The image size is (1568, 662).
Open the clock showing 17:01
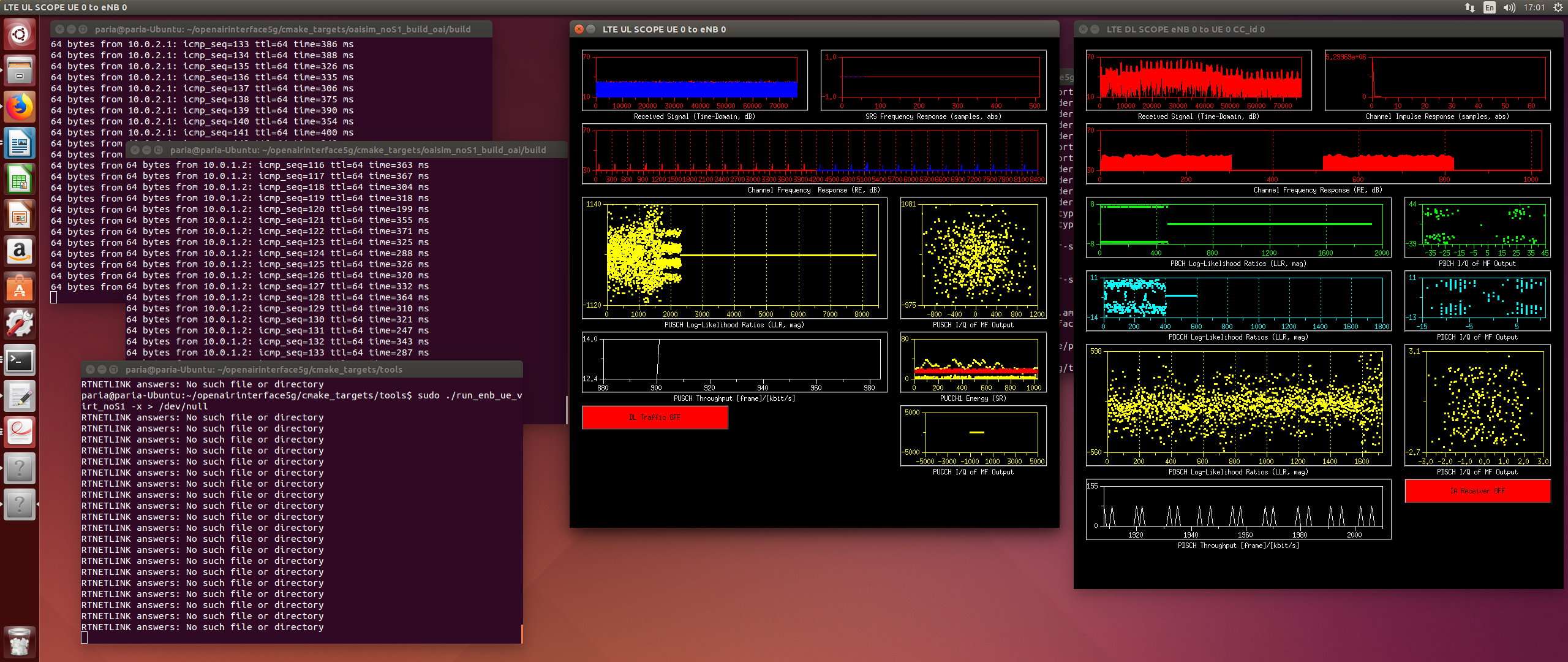[1534, 7]
